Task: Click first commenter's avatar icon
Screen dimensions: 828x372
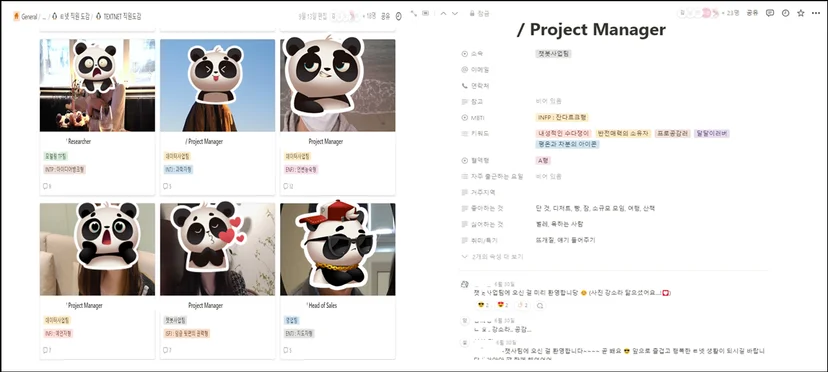Action: 465,284
